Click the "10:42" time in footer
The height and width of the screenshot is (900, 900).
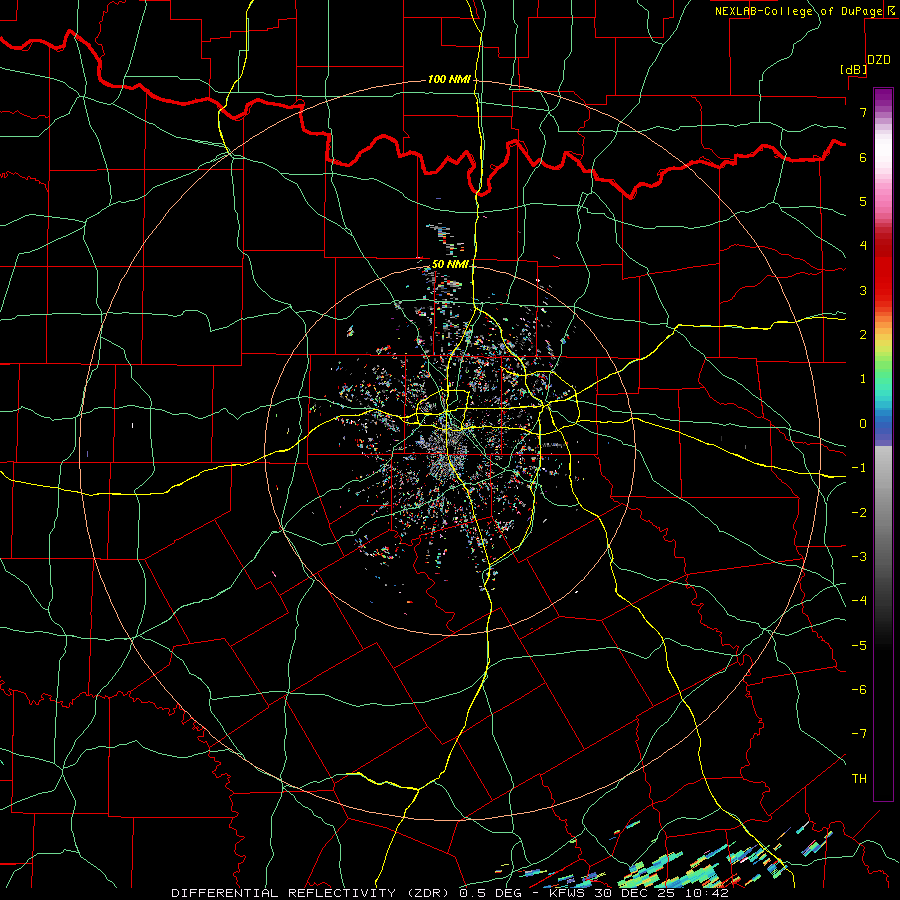(705, 893)
